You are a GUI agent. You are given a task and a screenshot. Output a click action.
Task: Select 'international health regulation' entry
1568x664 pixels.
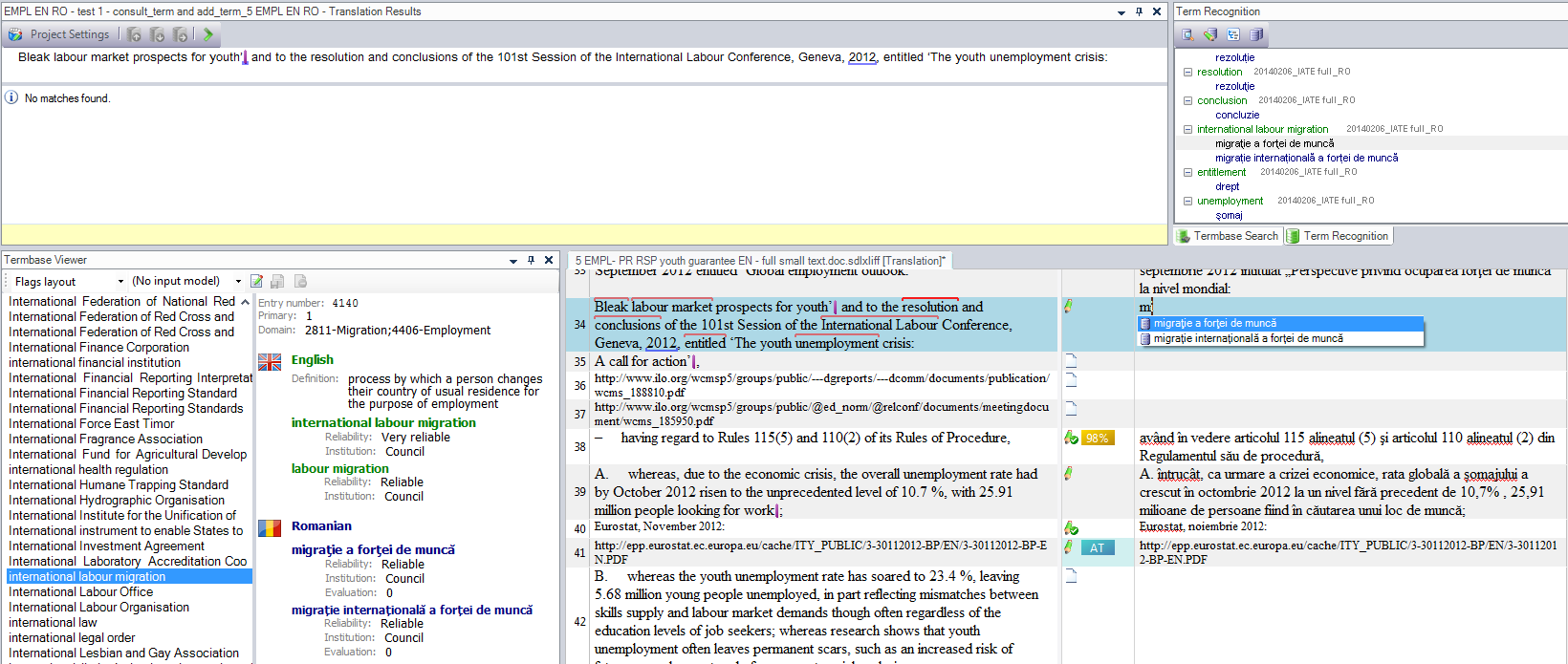[88, 469]
